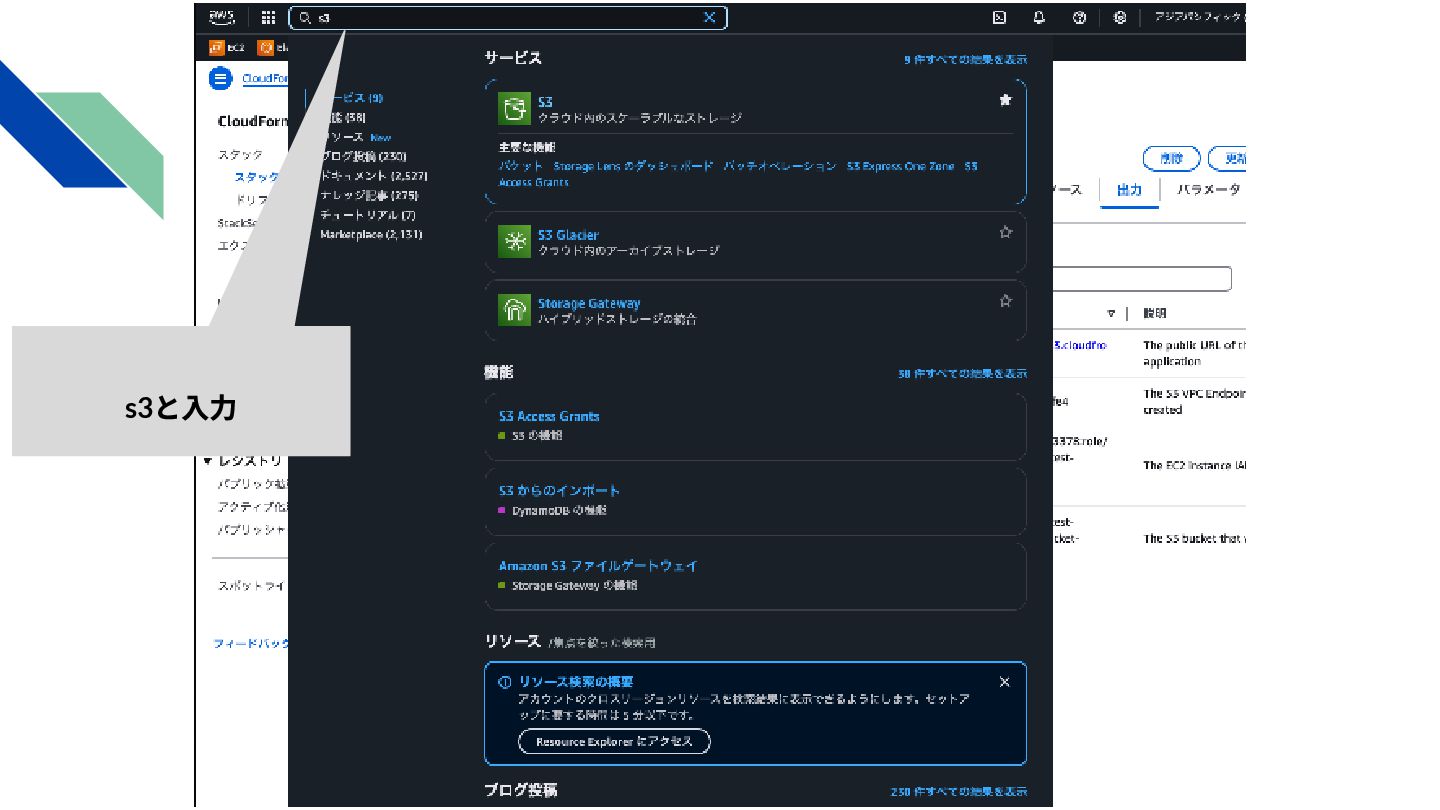Show all 230 blog post results

click(958, 792)
